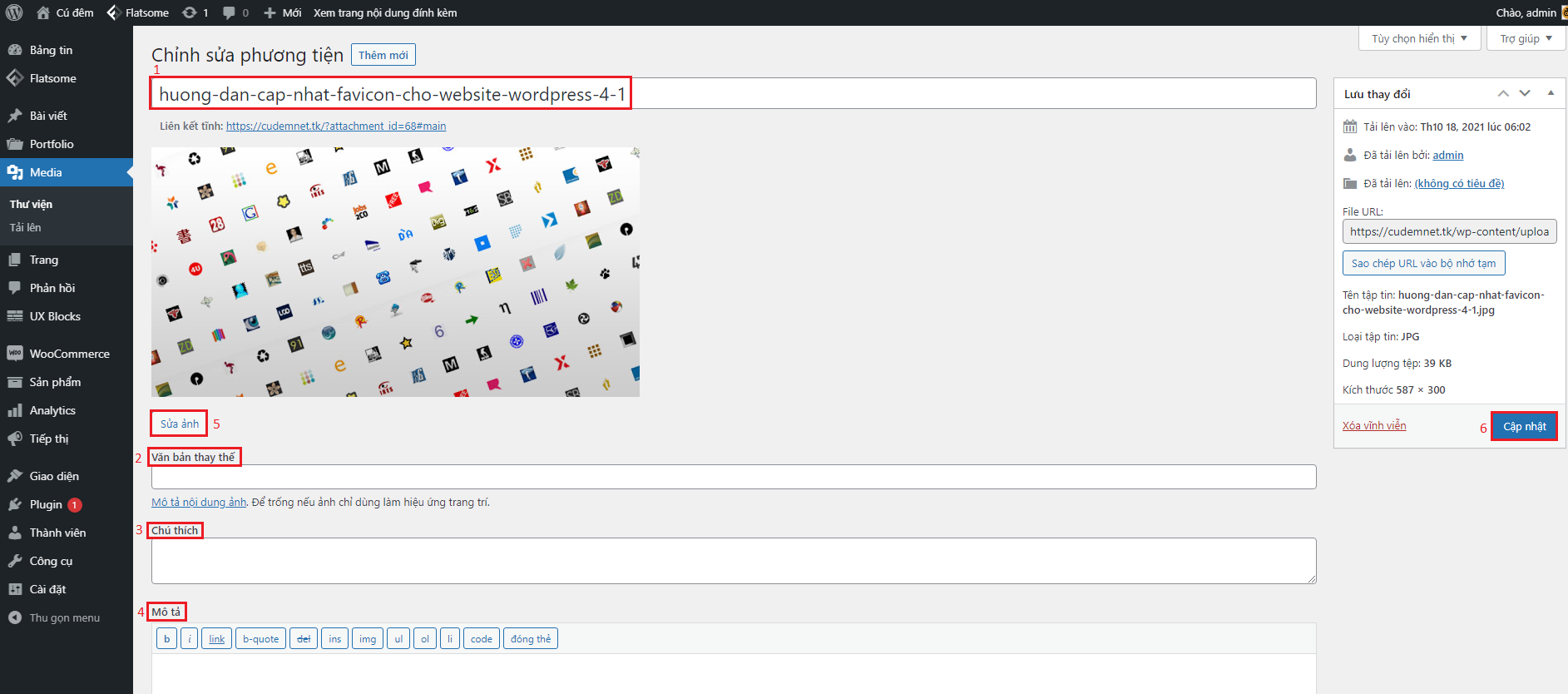
Task: Click the img quicktag button
Action: pos(368,639)
